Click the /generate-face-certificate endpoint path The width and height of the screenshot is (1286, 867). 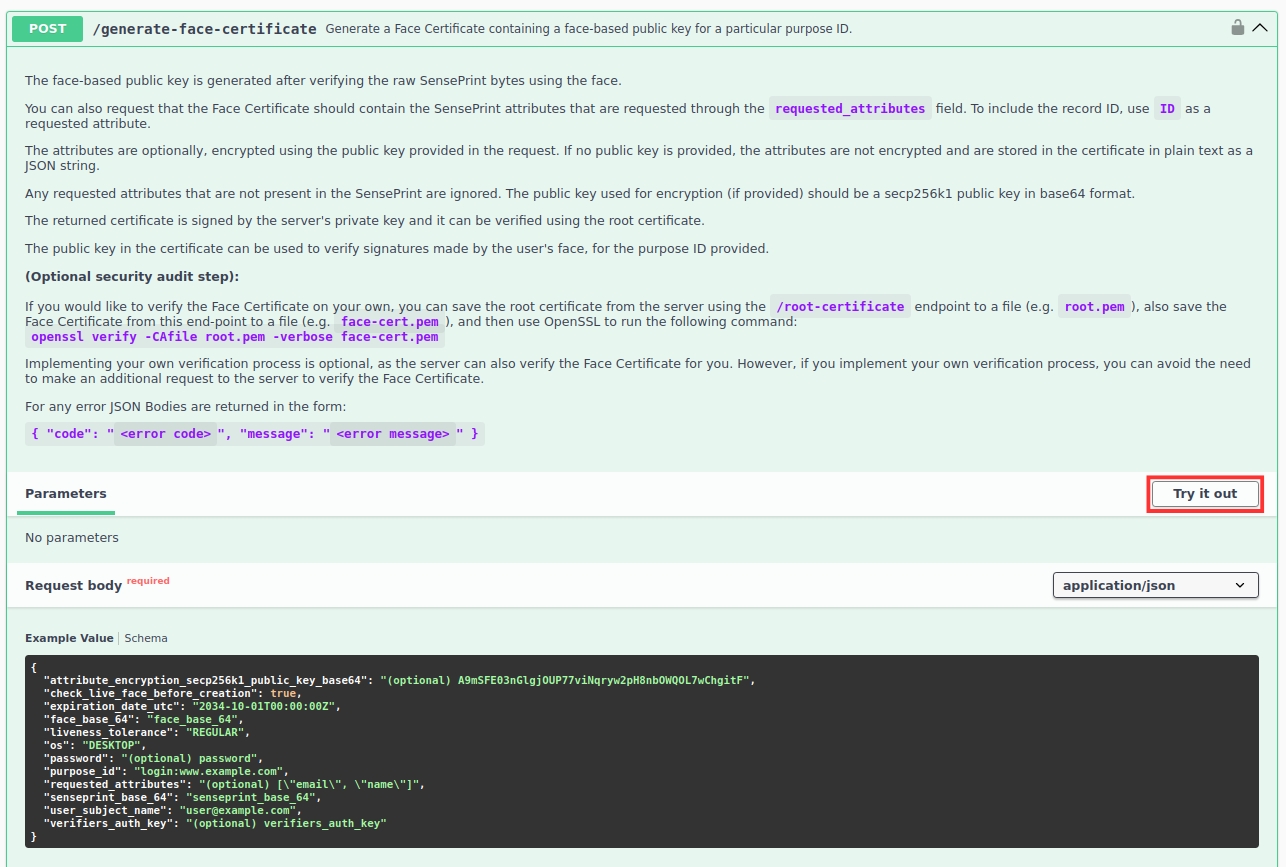pos(204,29)
